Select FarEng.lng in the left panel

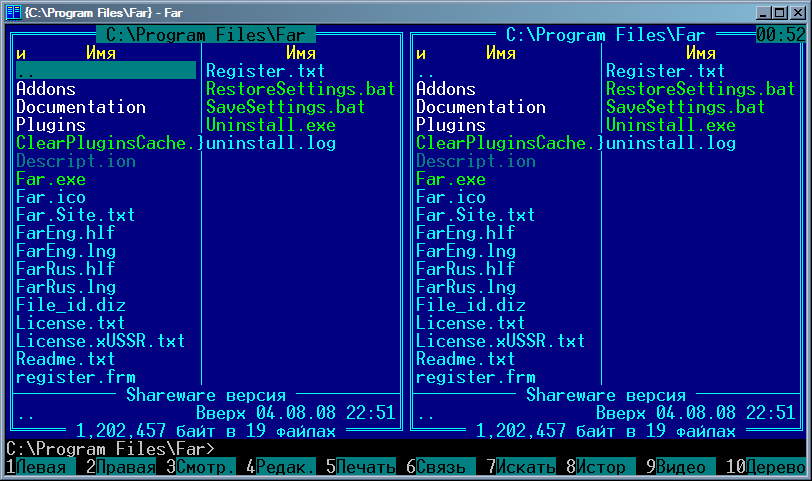tap(66, 251)
